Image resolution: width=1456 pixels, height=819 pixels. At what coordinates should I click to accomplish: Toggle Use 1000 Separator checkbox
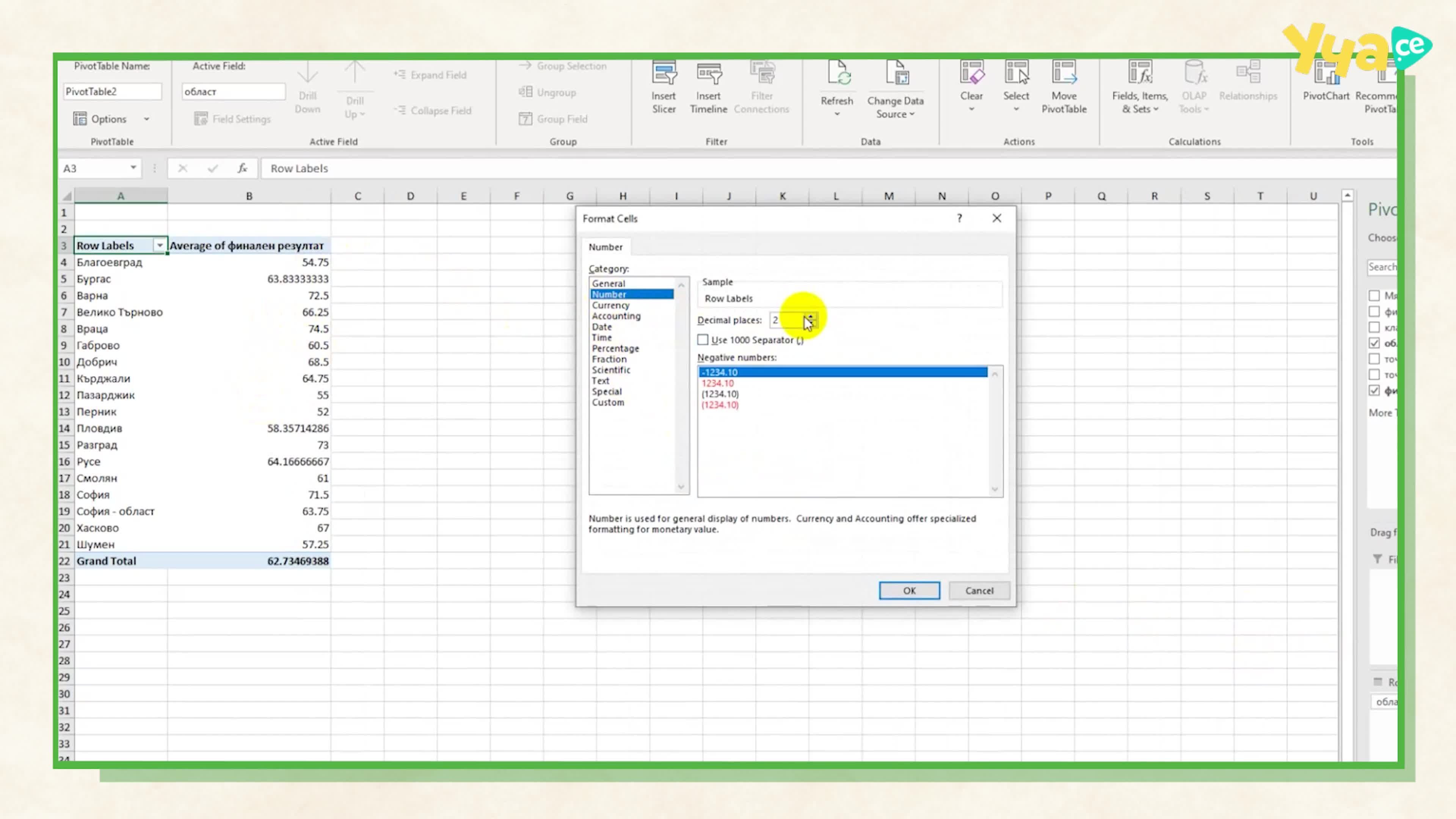pyautogui.click(x=703, y=340)
